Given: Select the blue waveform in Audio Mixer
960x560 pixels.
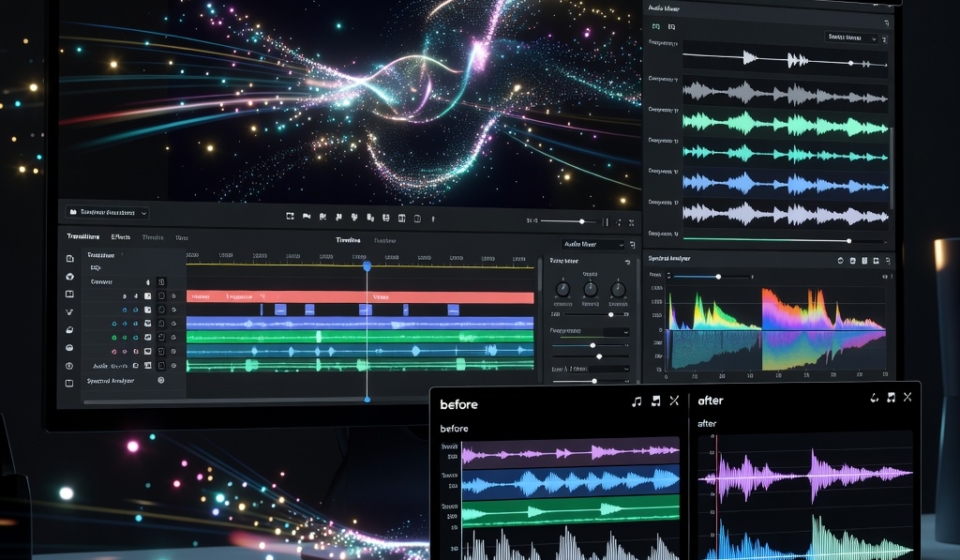Looking at the screenshot, I should (x=786, y=184).
